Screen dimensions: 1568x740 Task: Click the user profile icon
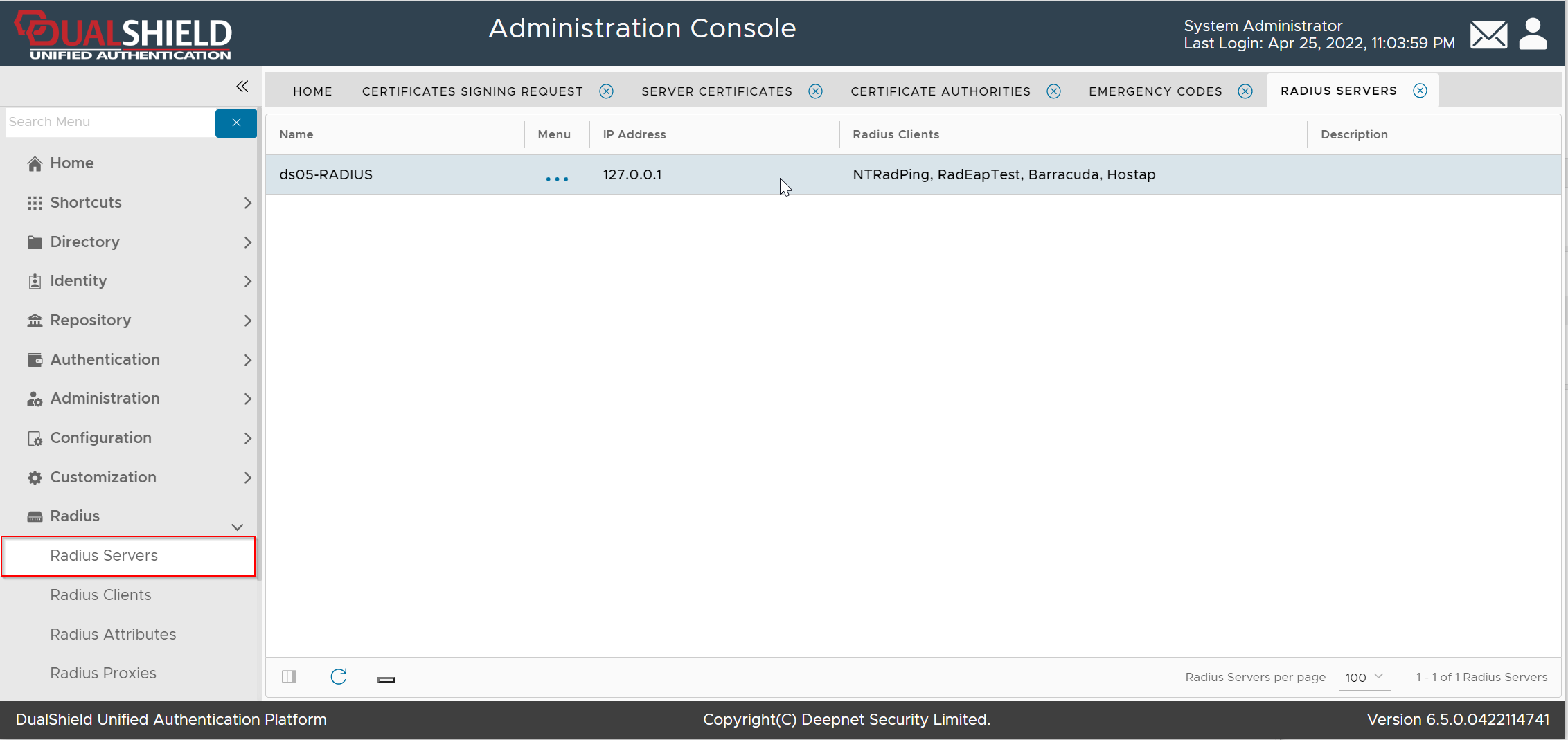(1533, 35)
